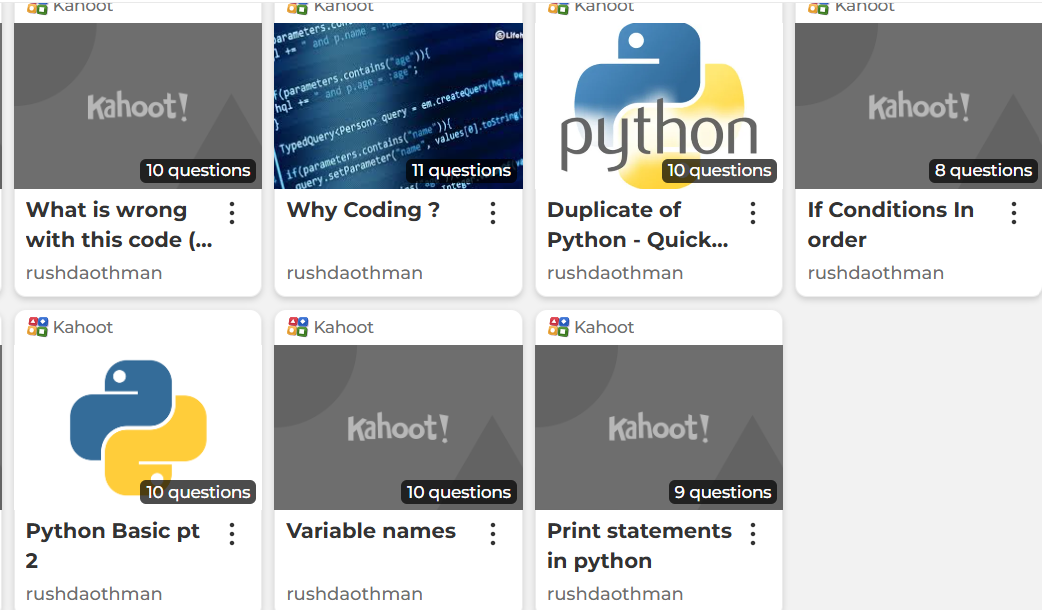Open three-dot menu for 'Python Basic pt 2'
This screenshot has width=1042, height=610.
232,534
